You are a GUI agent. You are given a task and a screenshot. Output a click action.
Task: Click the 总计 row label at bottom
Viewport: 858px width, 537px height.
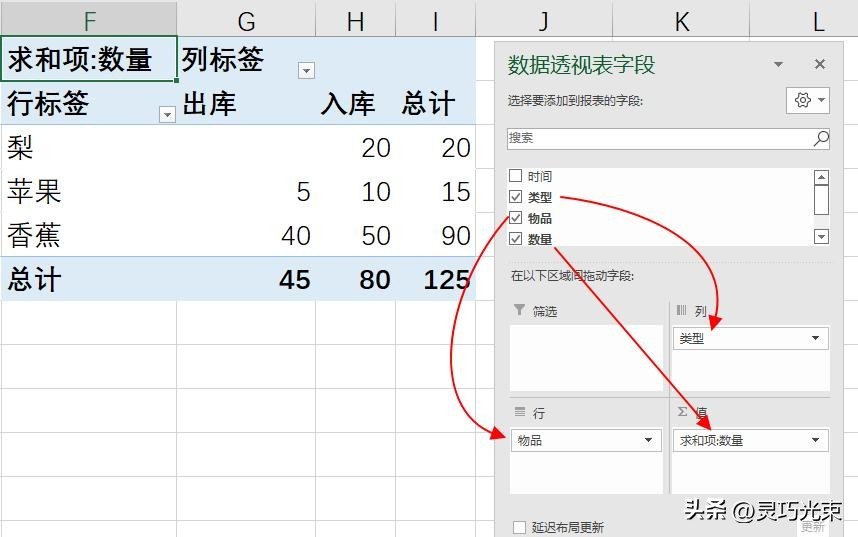click(89, 279)
